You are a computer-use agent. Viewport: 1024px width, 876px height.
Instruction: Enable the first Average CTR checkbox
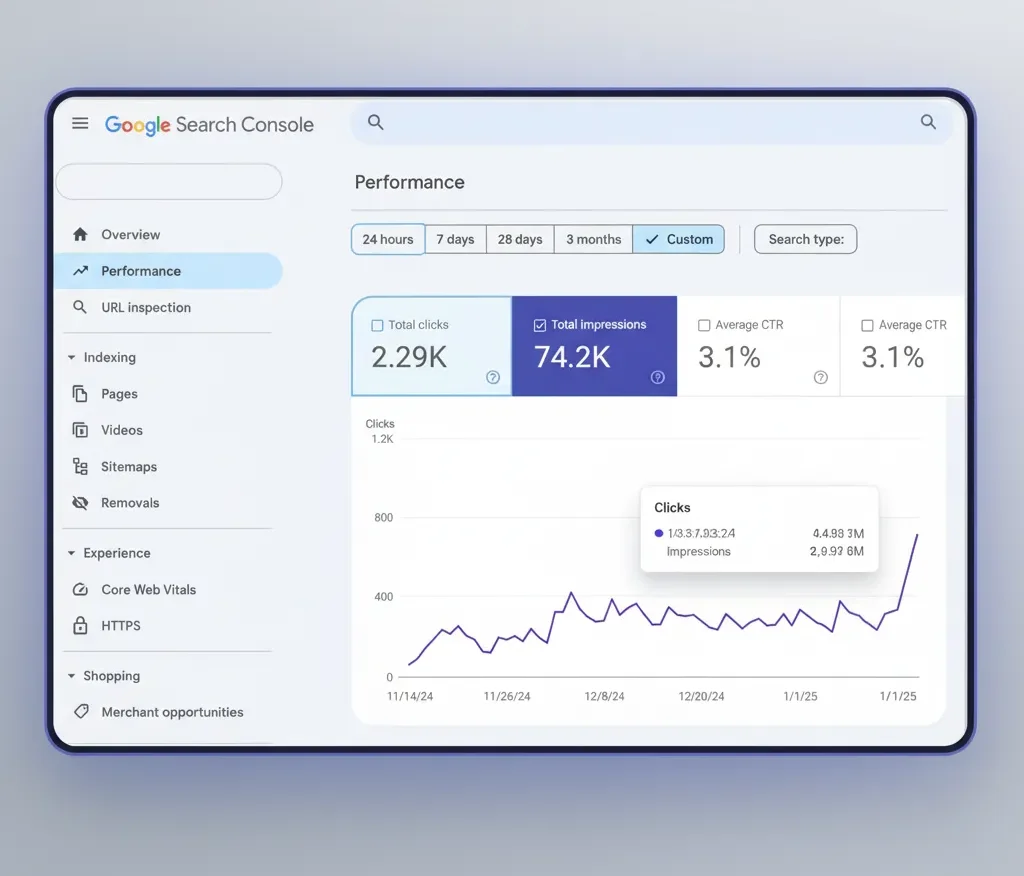[703, 324]
